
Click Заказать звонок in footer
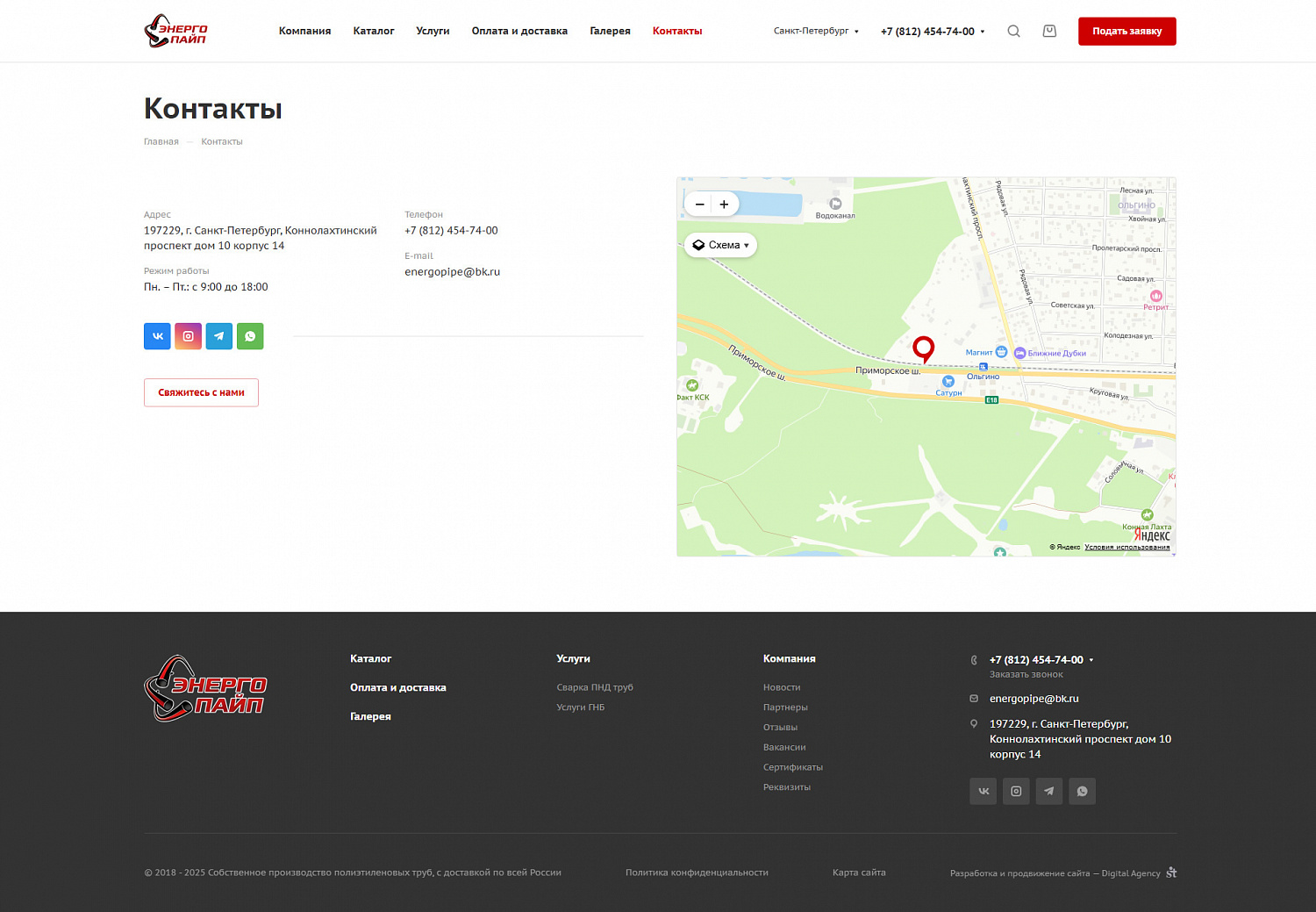(x=1026, y=675)
